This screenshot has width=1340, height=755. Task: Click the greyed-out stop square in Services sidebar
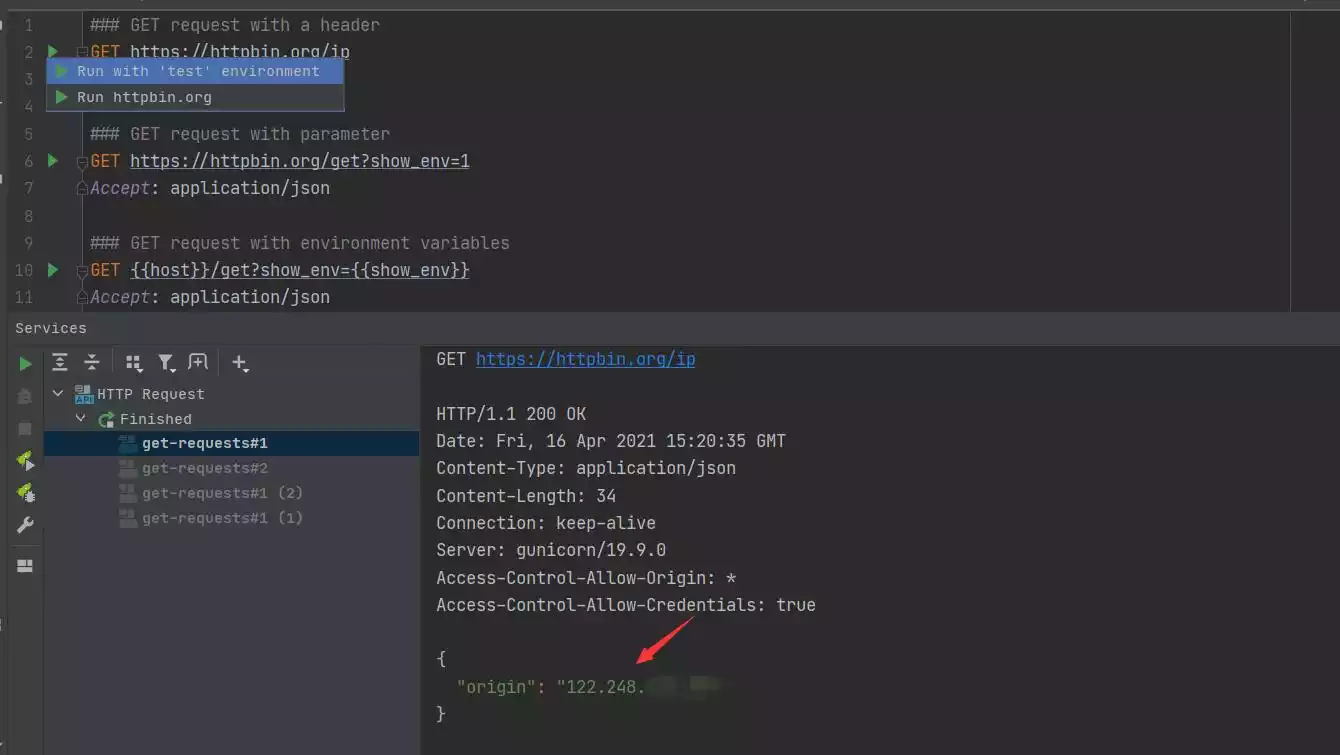(x=25, y=429)
